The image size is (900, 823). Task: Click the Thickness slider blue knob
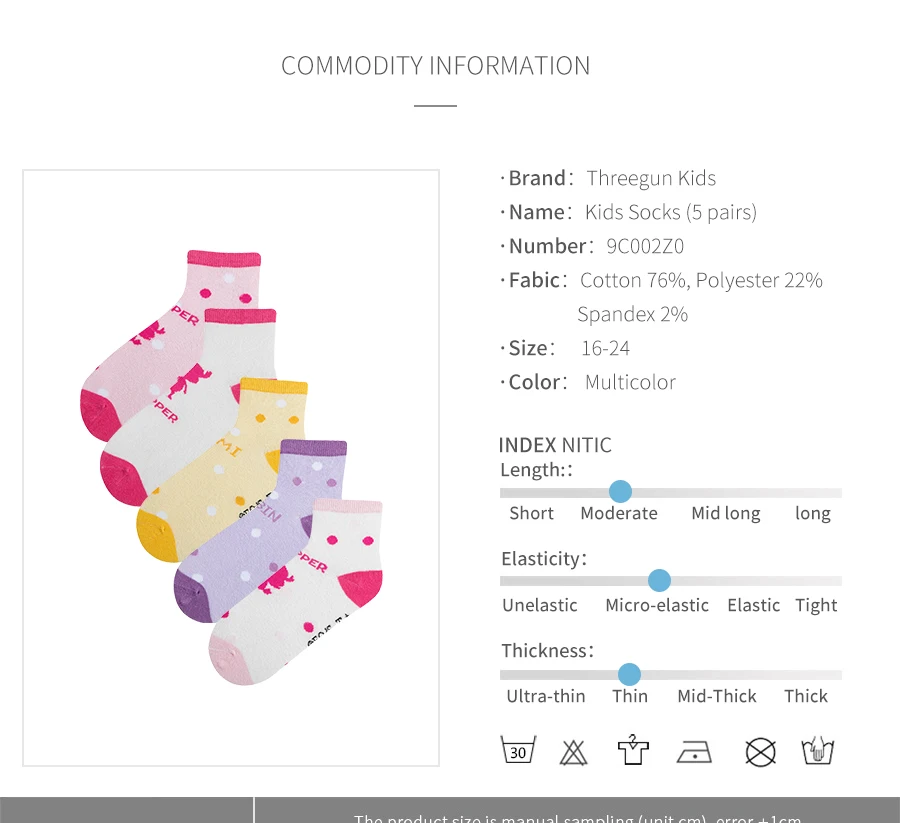[630, 674]
